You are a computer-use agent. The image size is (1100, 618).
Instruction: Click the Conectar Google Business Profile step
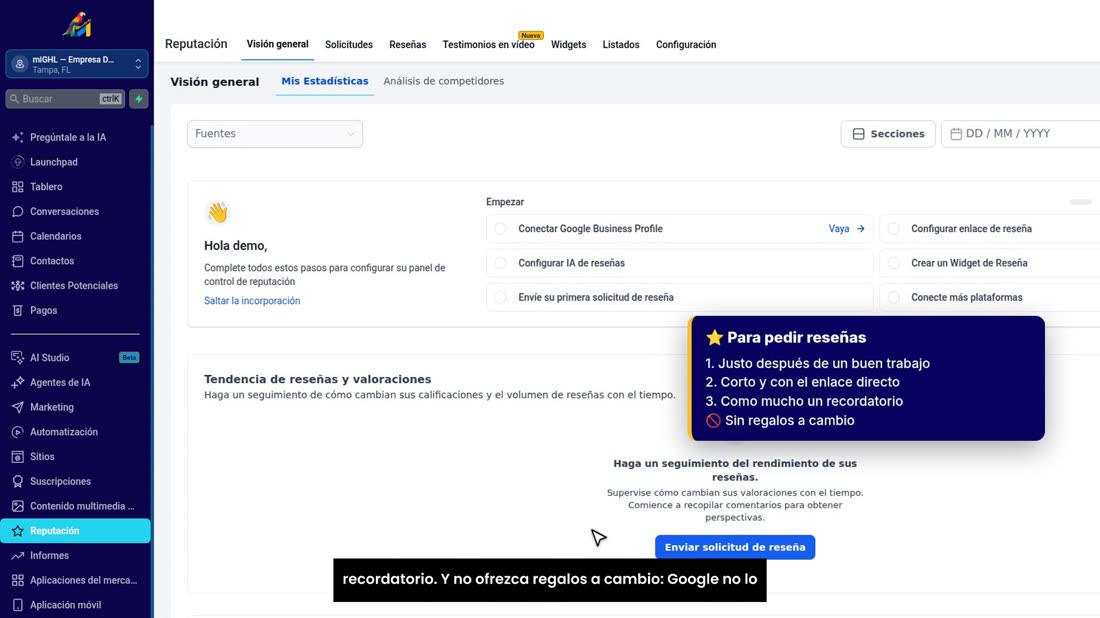pos(680,229)
